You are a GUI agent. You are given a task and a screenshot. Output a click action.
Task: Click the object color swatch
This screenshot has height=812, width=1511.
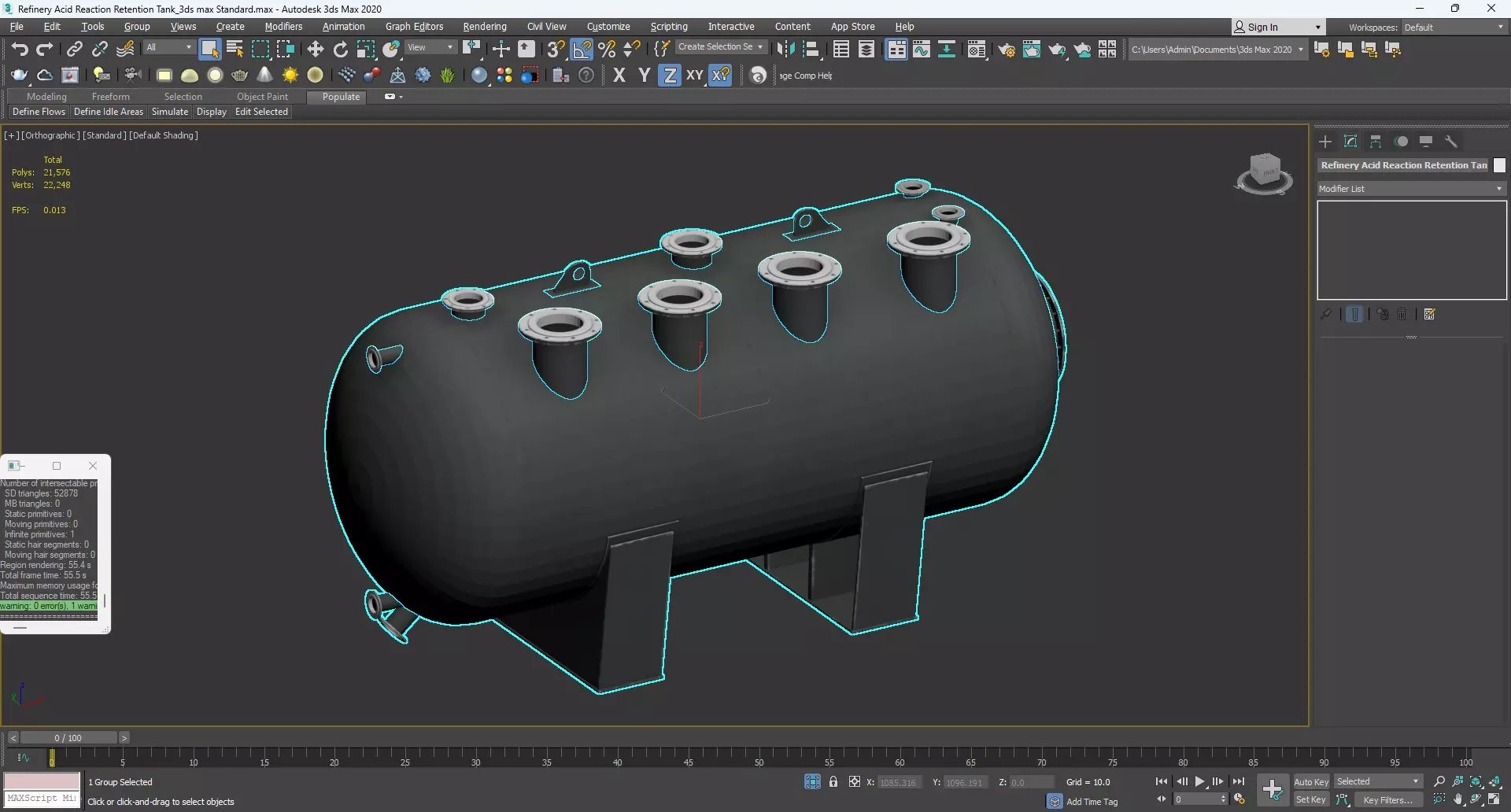pyautogui.click(x=1500, y=165)
